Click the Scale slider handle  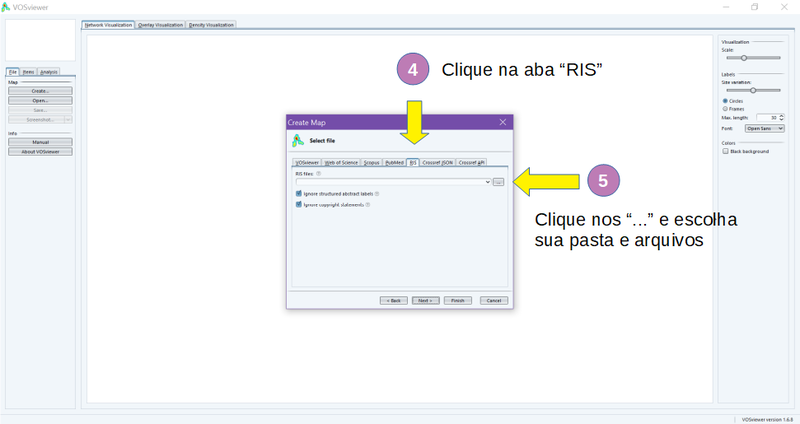(x=744, y=58)
